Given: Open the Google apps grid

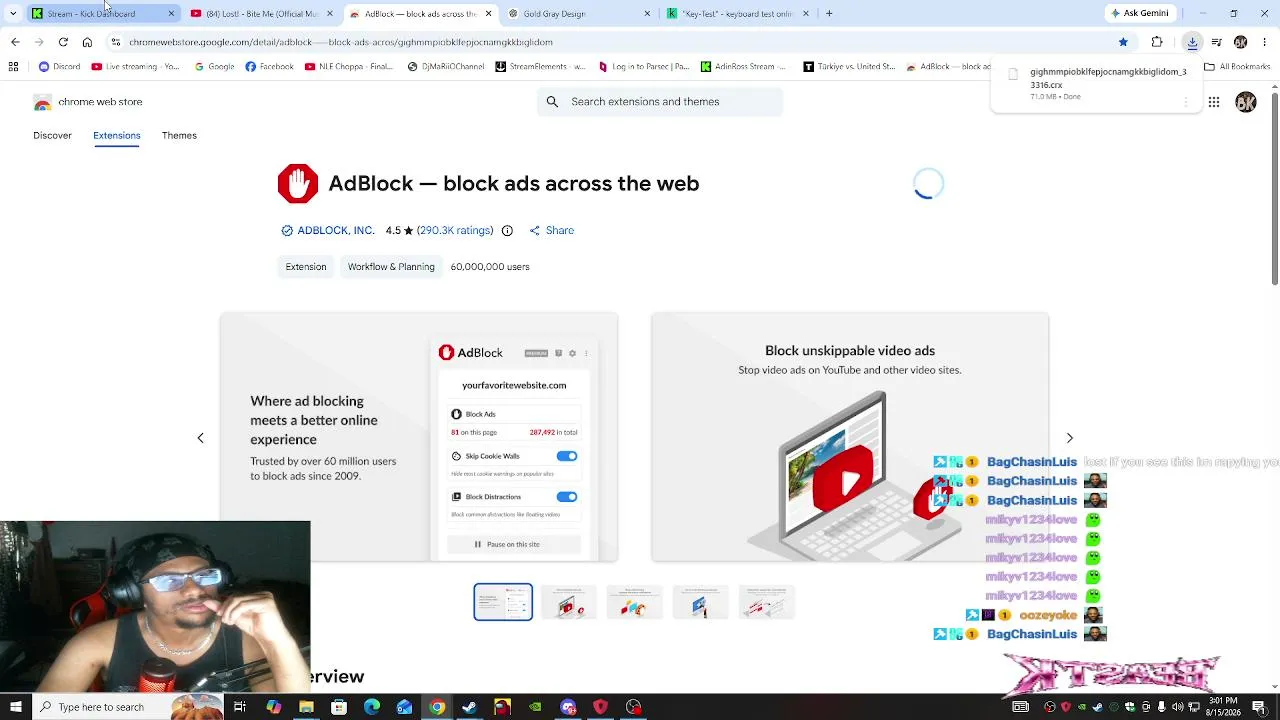Looking at the screenshot, I should click(x=1213, y=102).
